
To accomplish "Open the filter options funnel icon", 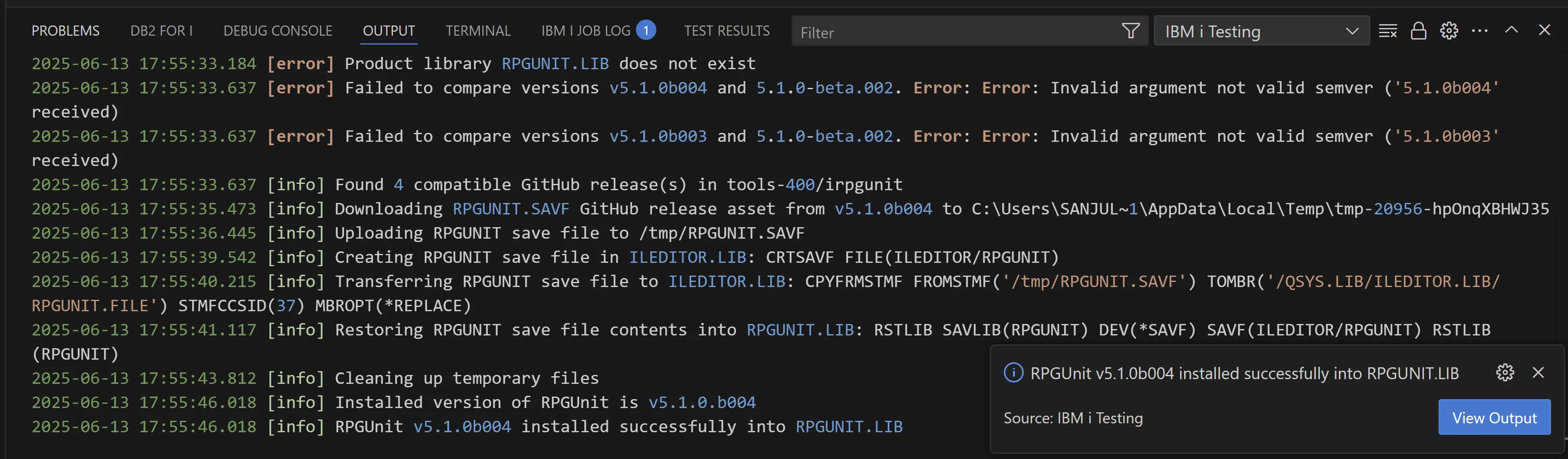I will [x=1130, y=31].
